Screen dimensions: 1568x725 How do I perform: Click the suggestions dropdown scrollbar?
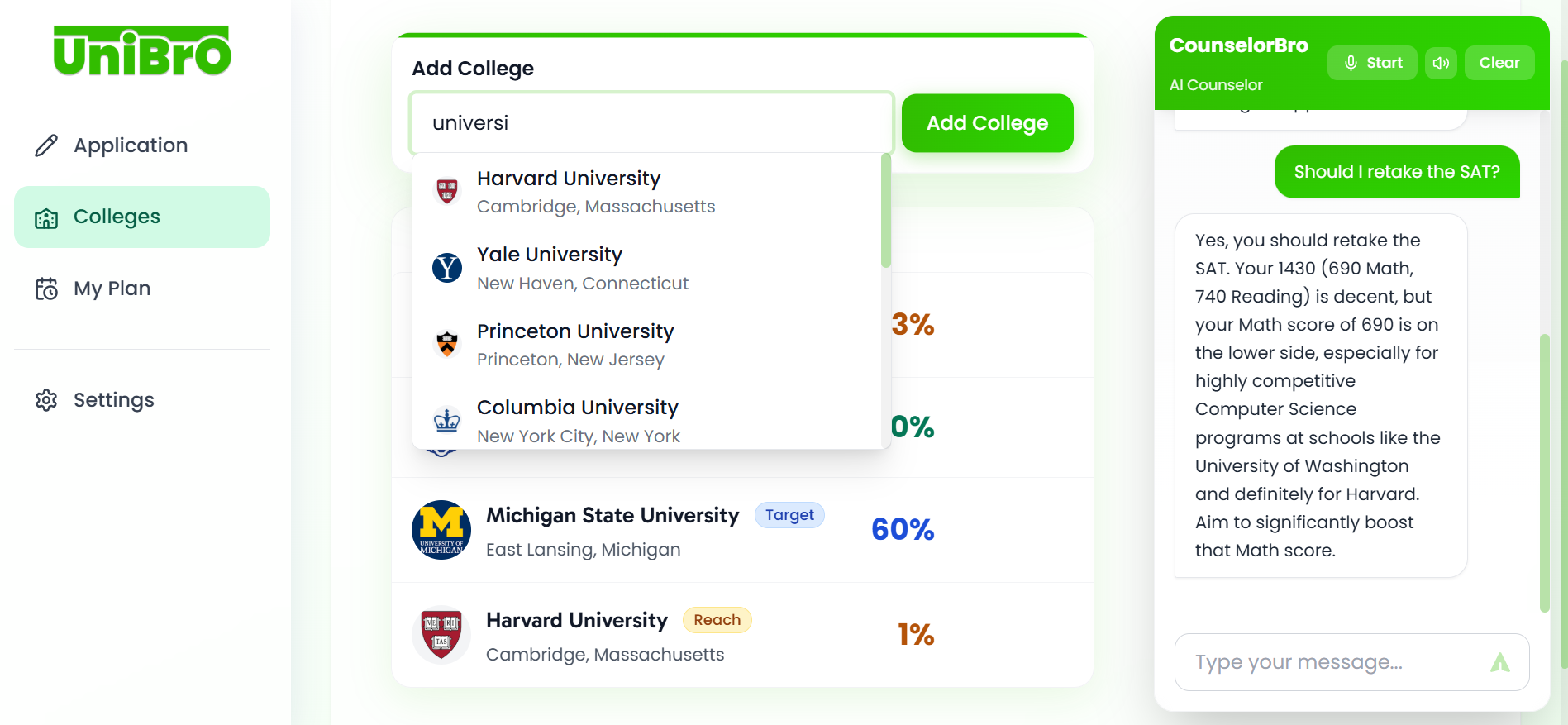[x=886, y=212]
